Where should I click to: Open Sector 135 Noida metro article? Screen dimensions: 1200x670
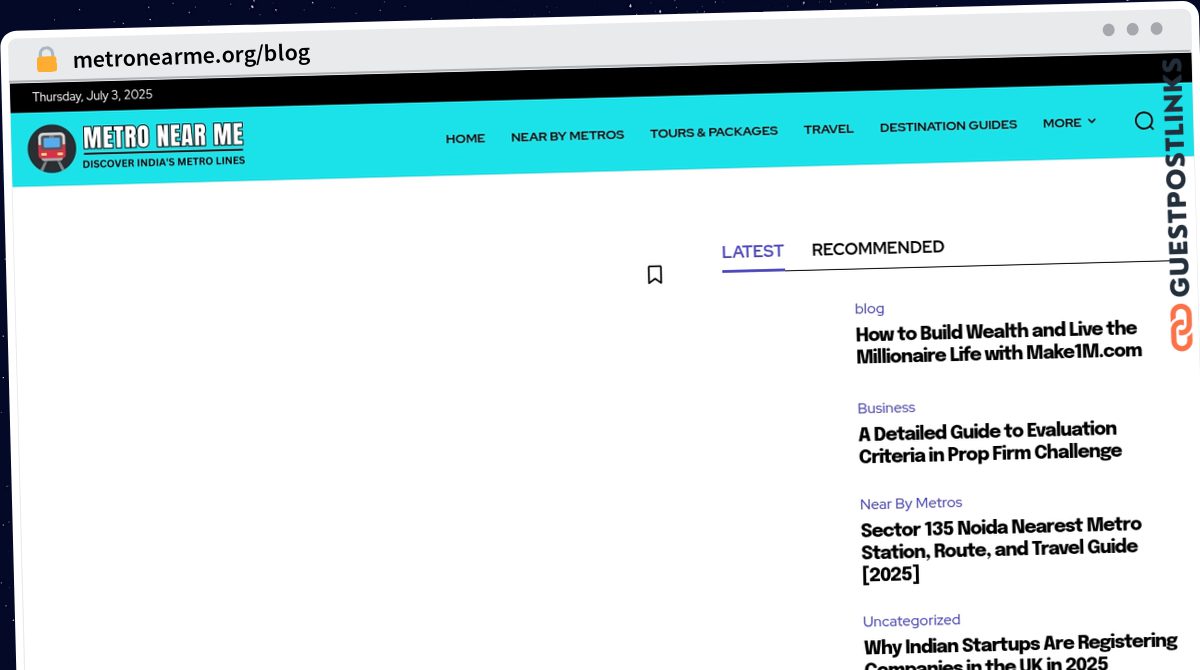point(999,548)
